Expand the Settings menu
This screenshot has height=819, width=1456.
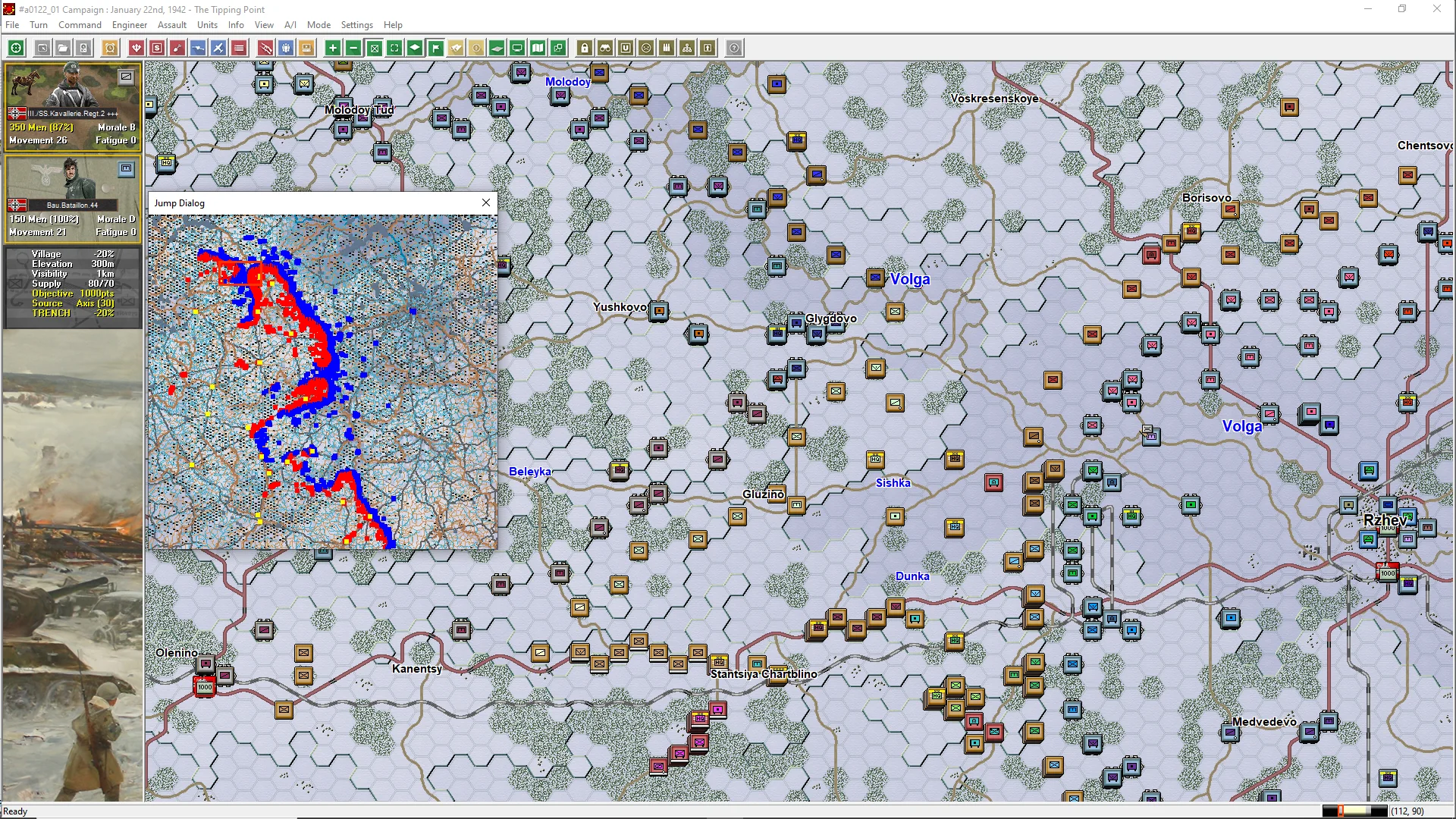pyautogui.click(x=356, y=25)
